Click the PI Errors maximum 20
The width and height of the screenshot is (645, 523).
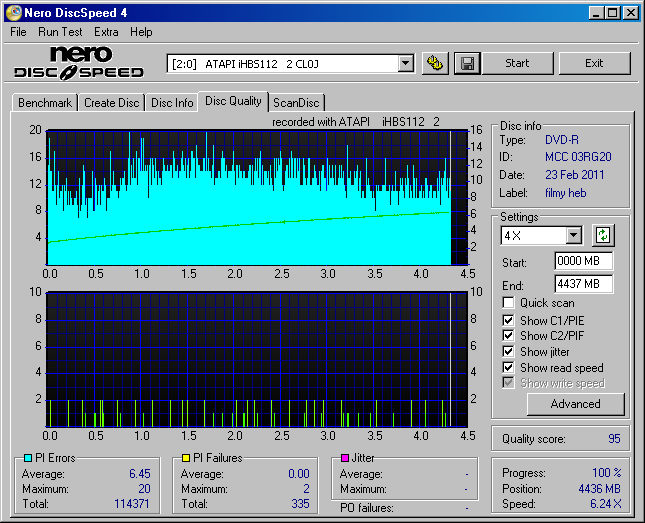[x=144, y=489]
